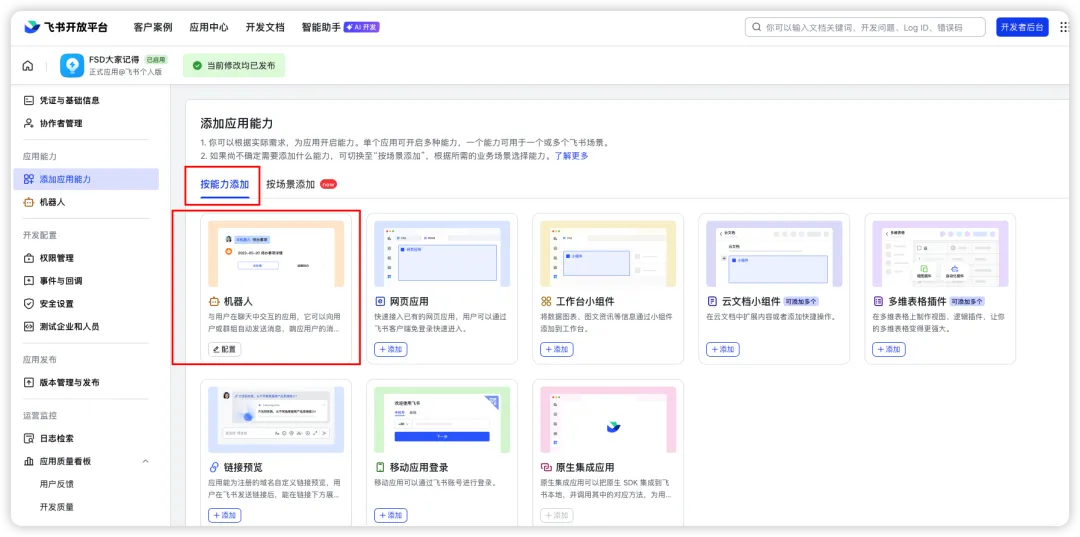Image resolution: width=1080 pixels, height=537 pixels.
Task: Click the 添加应用能力 sidebar icon
Action: pos(28,179)
